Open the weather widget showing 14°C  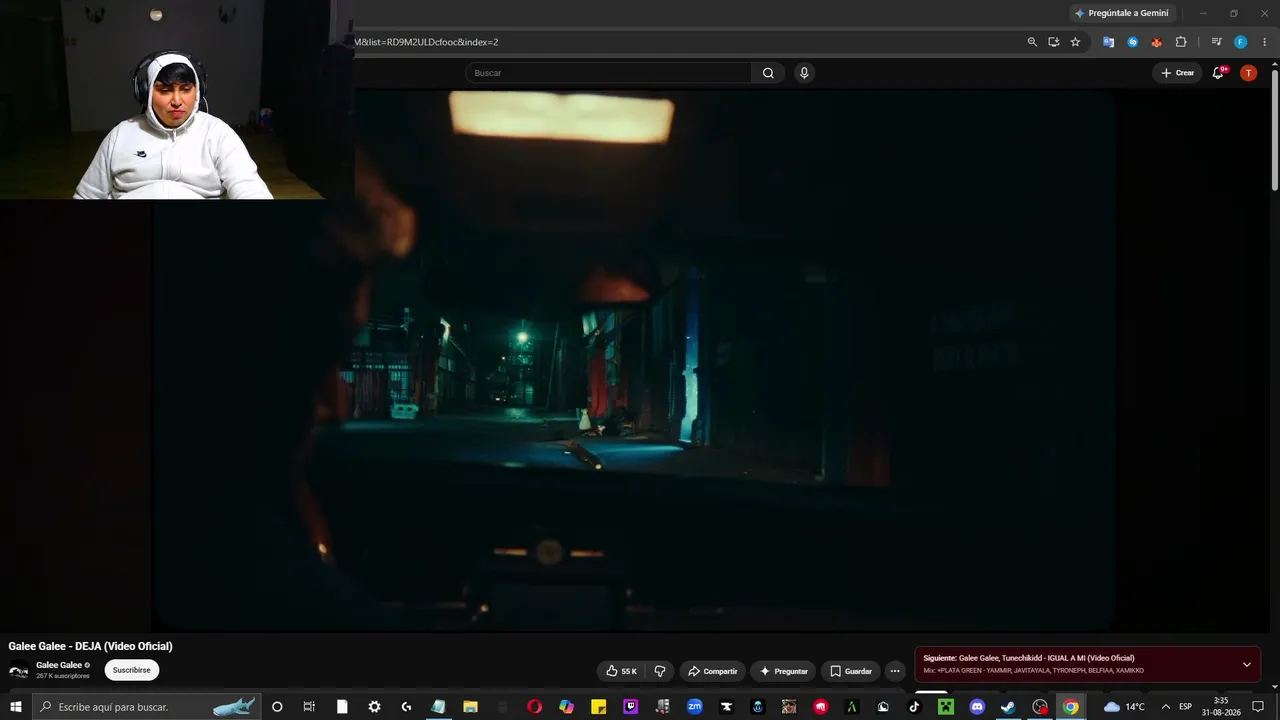coord(1124,707)
